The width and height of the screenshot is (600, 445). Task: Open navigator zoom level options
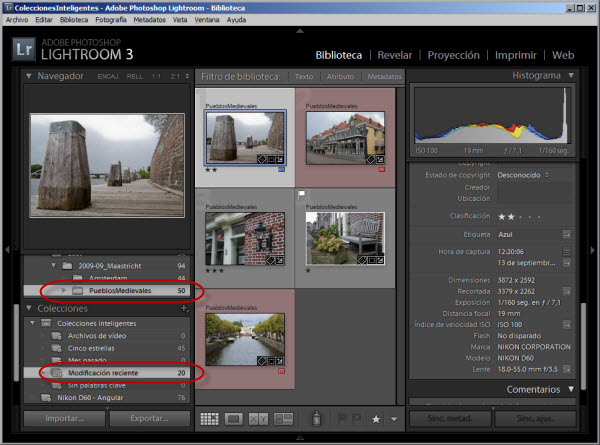(187, 76)
